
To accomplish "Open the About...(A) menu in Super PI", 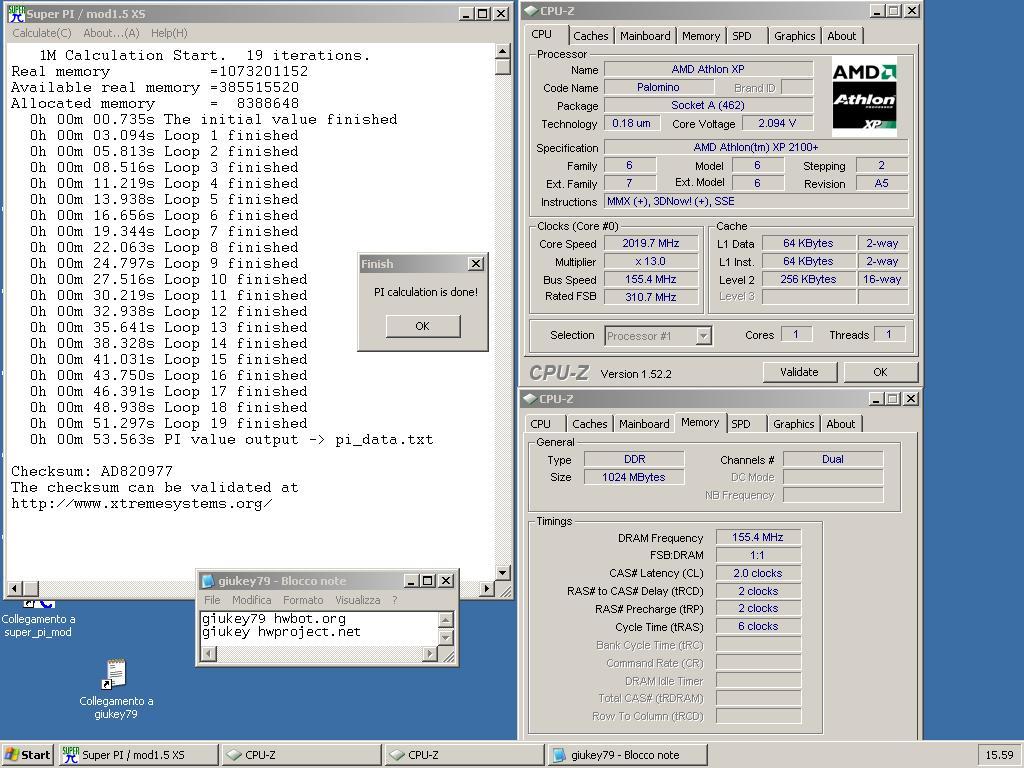I will pyautogui.click(x=111, y=33).
